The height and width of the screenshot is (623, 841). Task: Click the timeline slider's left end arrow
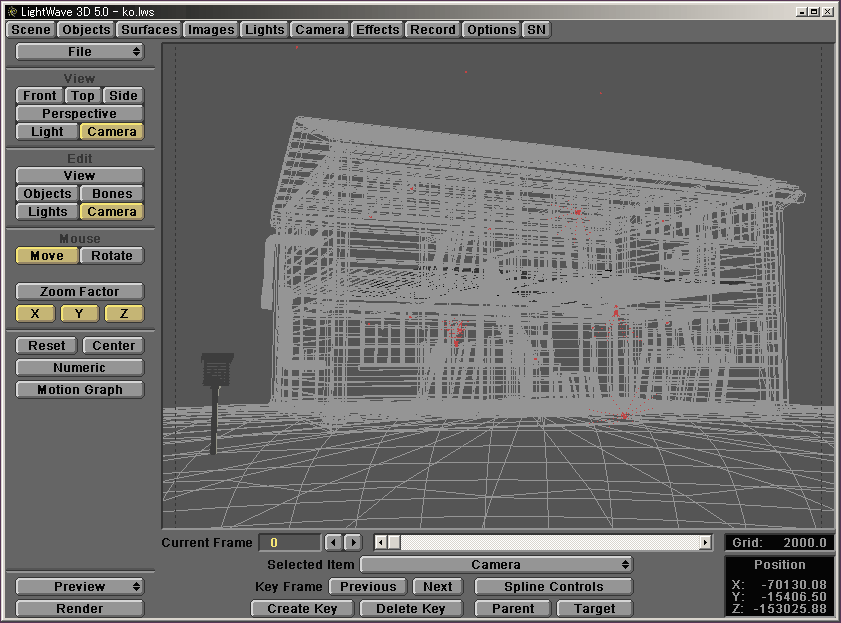tap(380, 542)
